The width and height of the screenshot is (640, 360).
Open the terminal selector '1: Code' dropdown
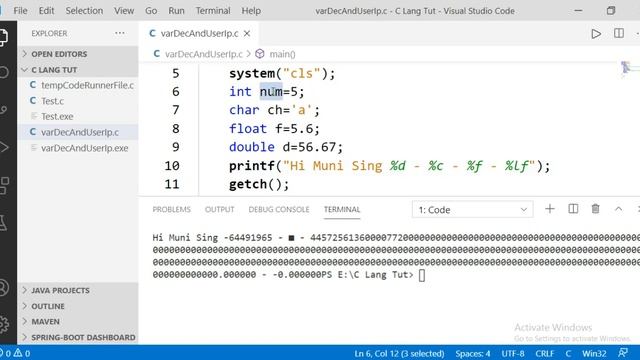point(472,210)
